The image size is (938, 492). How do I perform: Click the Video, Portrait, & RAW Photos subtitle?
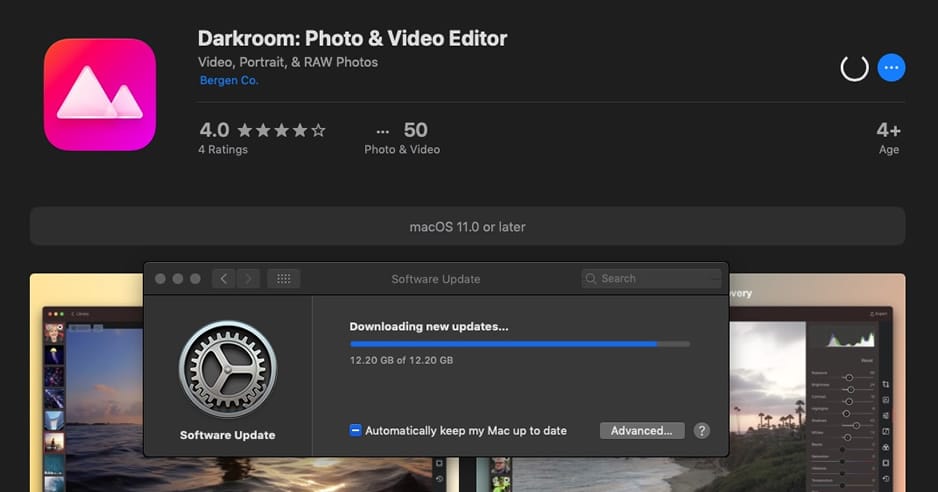(x=288, y=62)
